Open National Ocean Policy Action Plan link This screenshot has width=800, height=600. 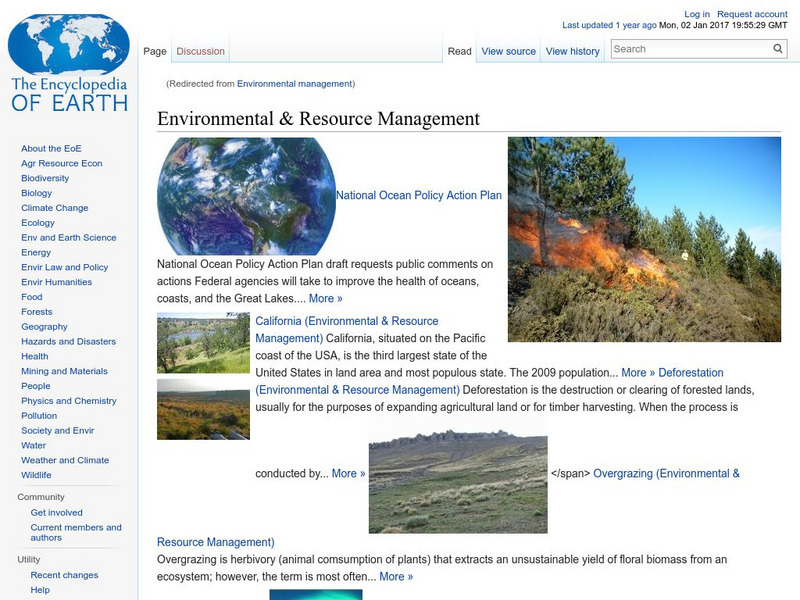tap(419, 195)
